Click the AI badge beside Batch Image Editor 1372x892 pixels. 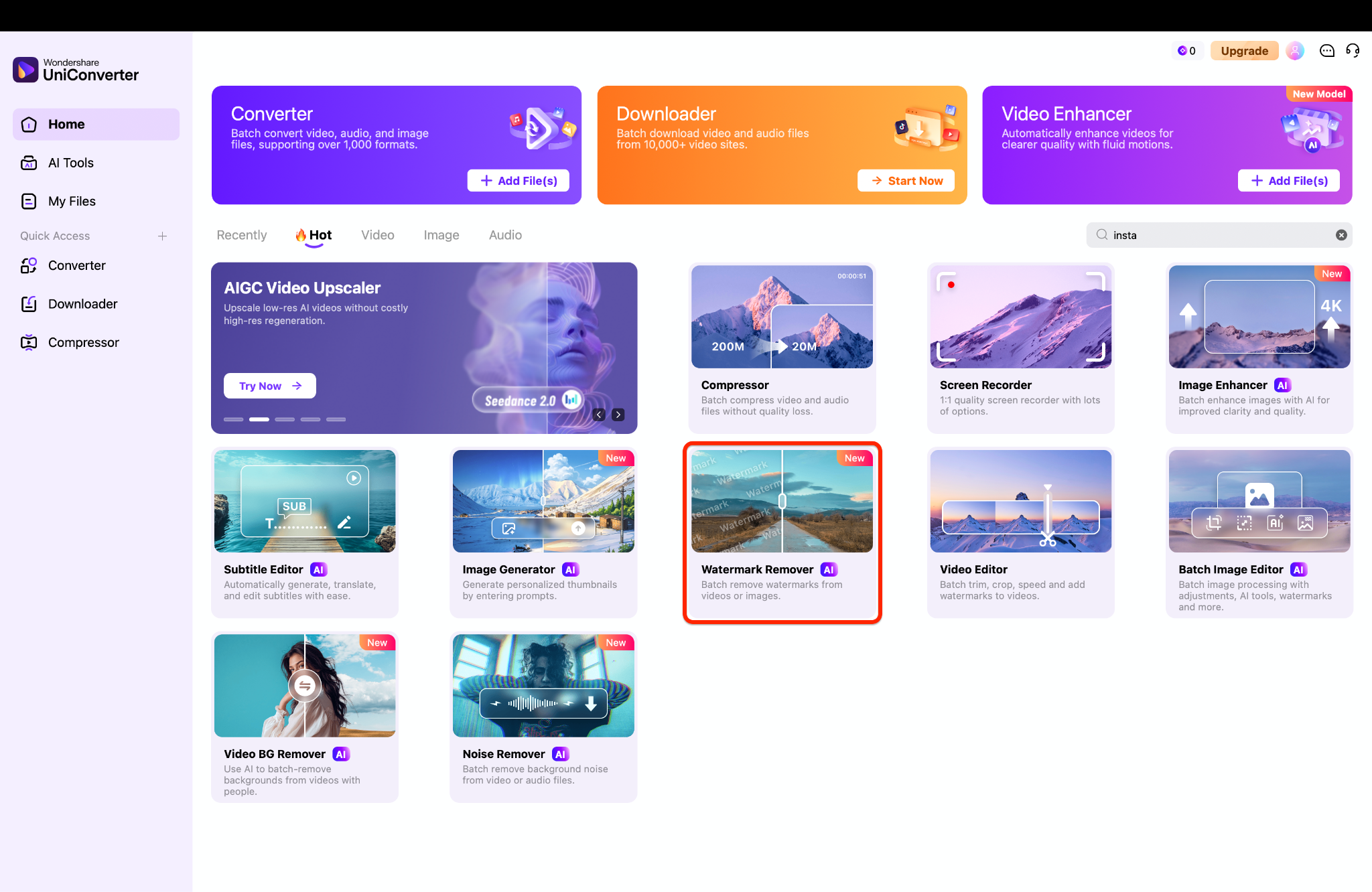point(1298,570)
